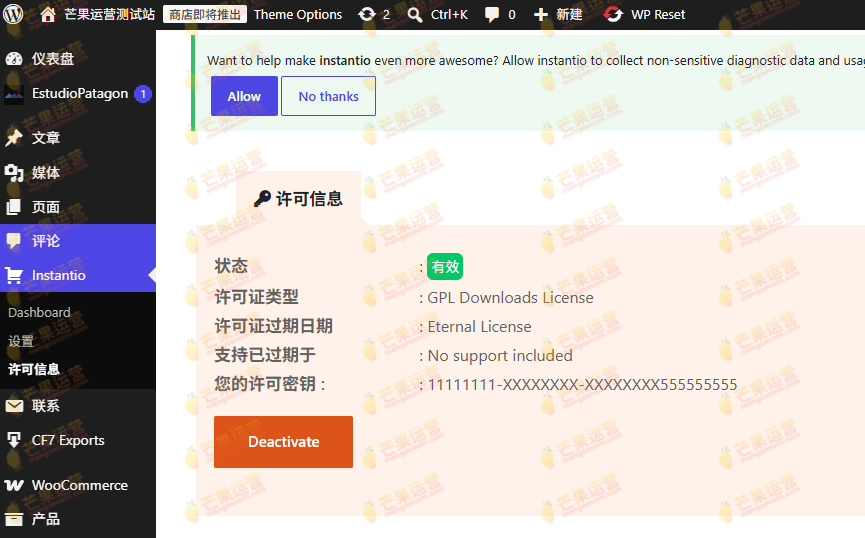Click the key icon beside 许可信息

(262, 199)
